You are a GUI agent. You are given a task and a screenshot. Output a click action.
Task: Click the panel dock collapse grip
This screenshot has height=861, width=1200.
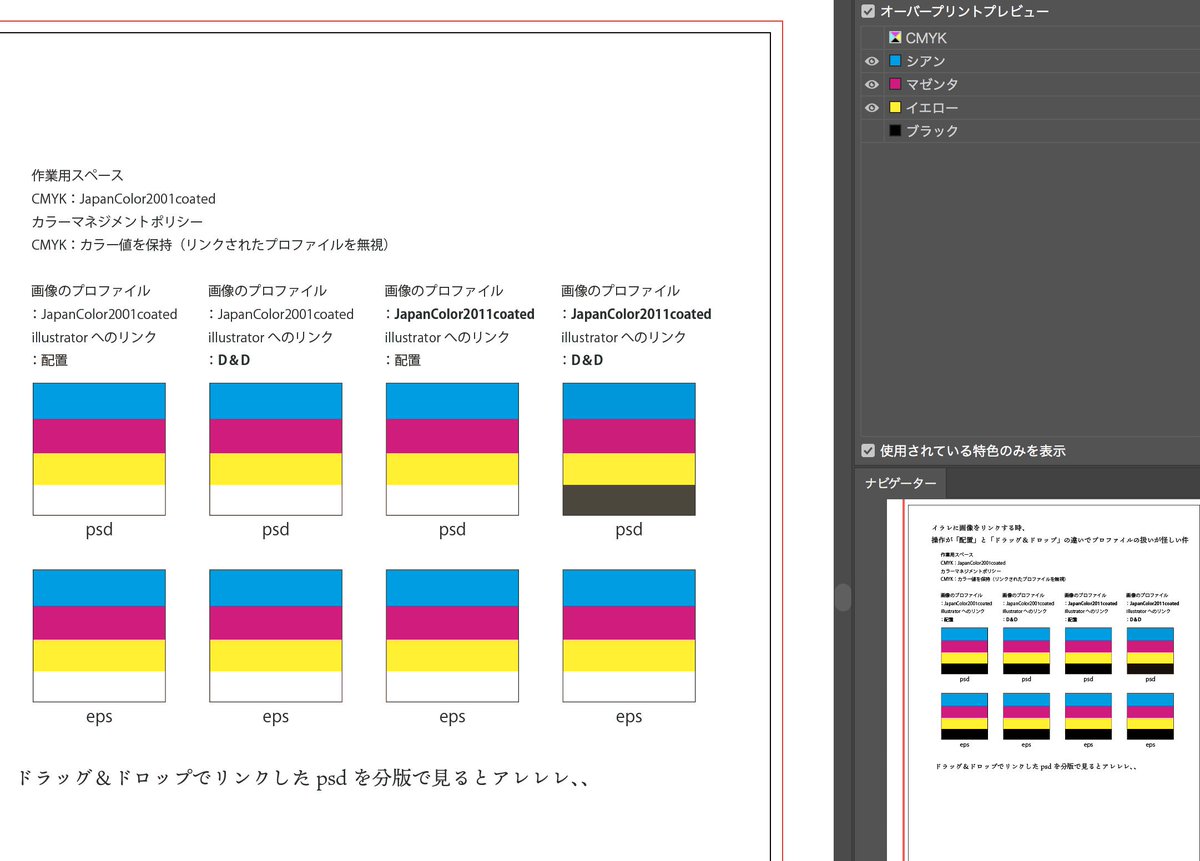pyautogui.click(x=843, y=597)
